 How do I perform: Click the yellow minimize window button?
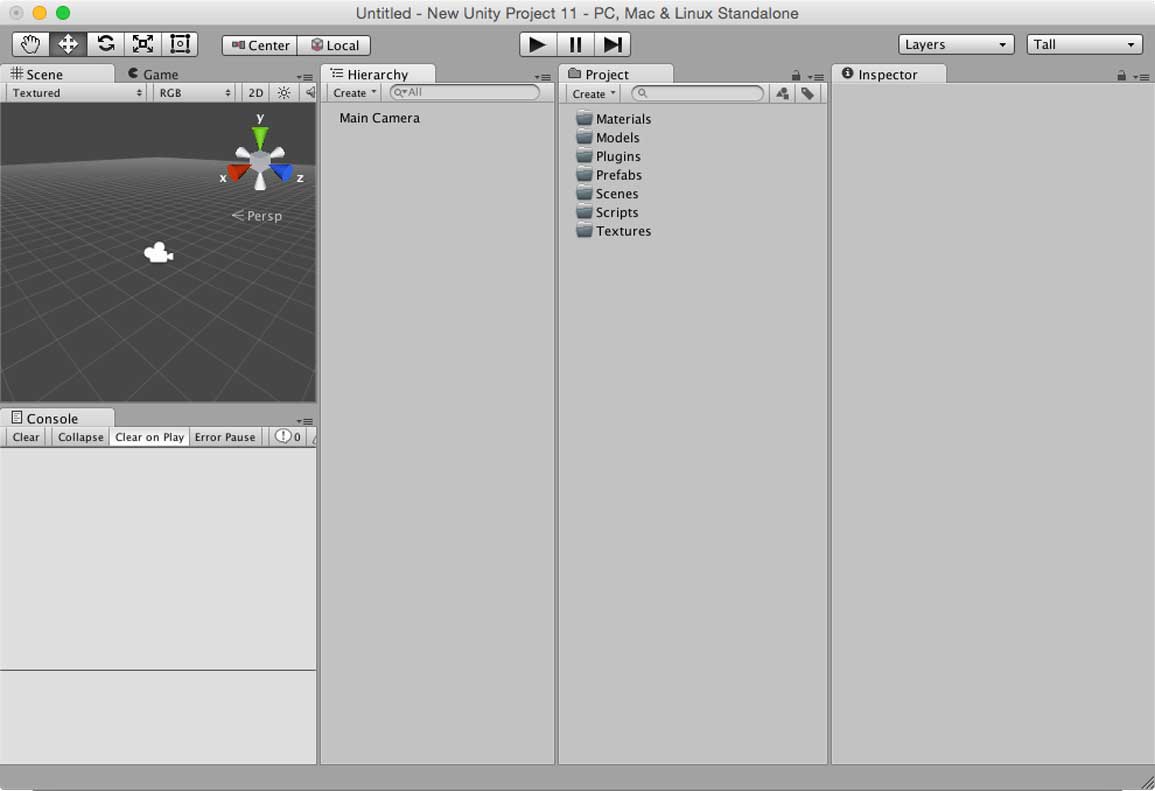[x=40, y=13]
